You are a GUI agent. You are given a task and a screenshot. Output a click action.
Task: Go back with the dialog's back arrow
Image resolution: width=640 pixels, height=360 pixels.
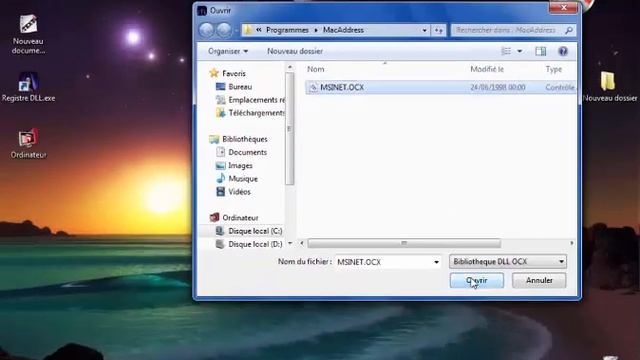click(207, 30)
